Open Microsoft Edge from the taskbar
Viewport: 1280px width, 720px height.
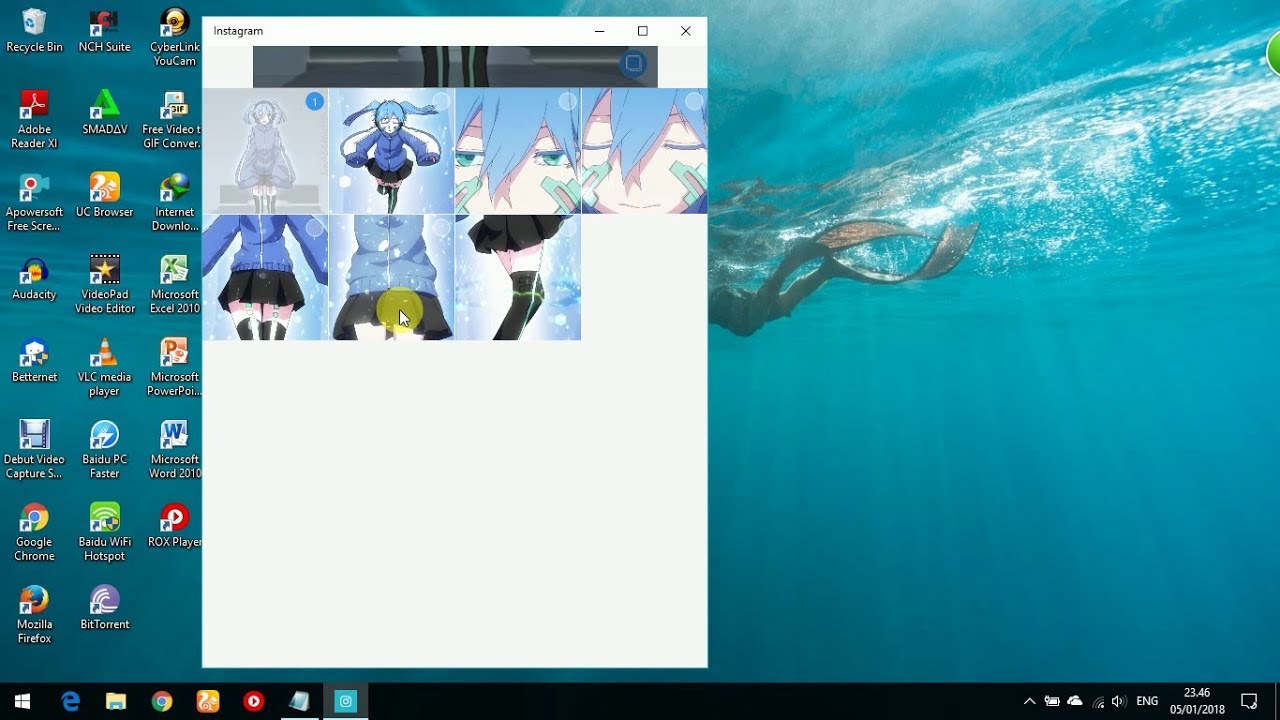point(70,701)
